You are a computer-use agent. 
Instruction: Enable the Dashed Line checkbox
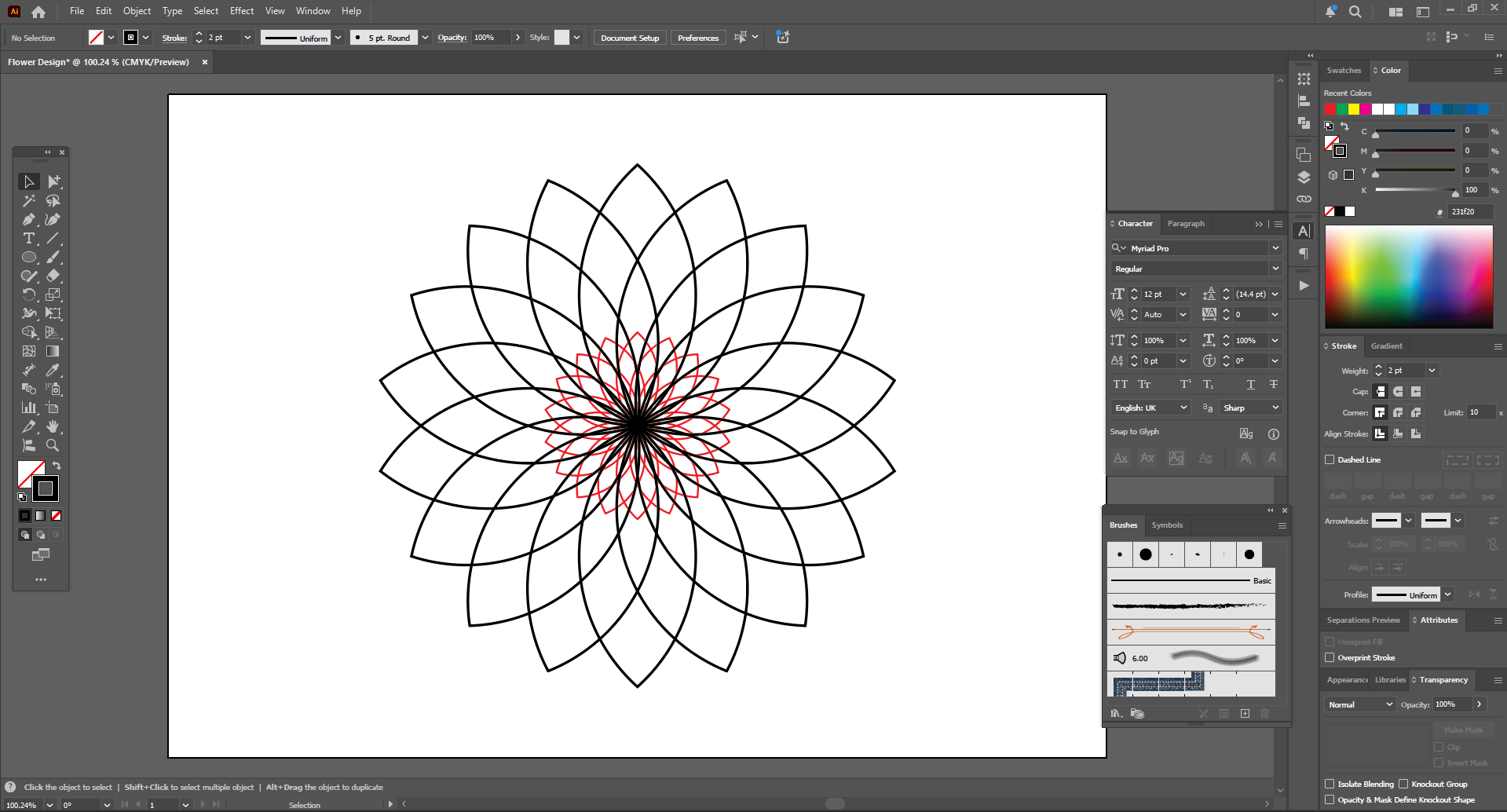click(x=1330, y=460)
